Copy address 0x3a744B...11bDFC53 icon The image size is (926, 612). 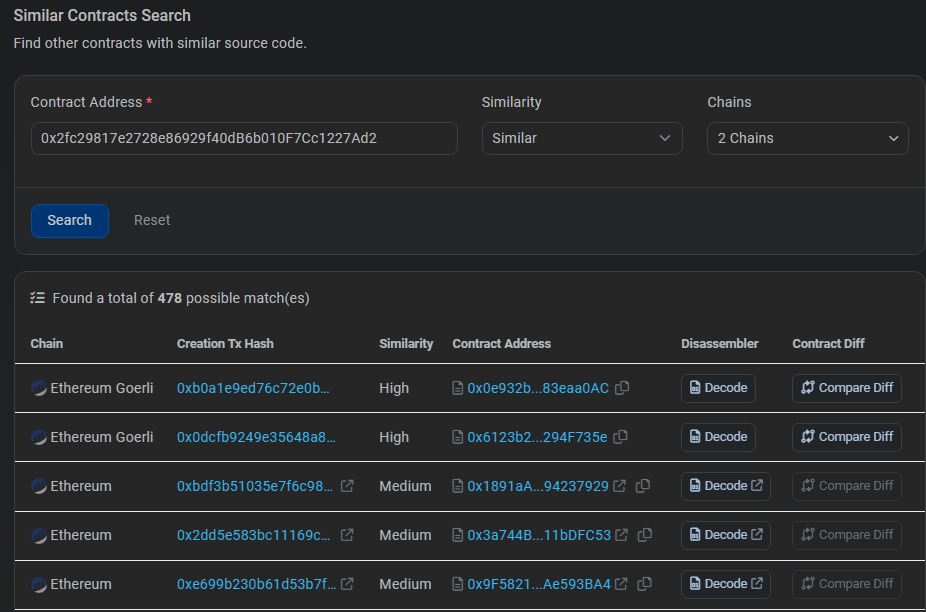click(645, 535)
